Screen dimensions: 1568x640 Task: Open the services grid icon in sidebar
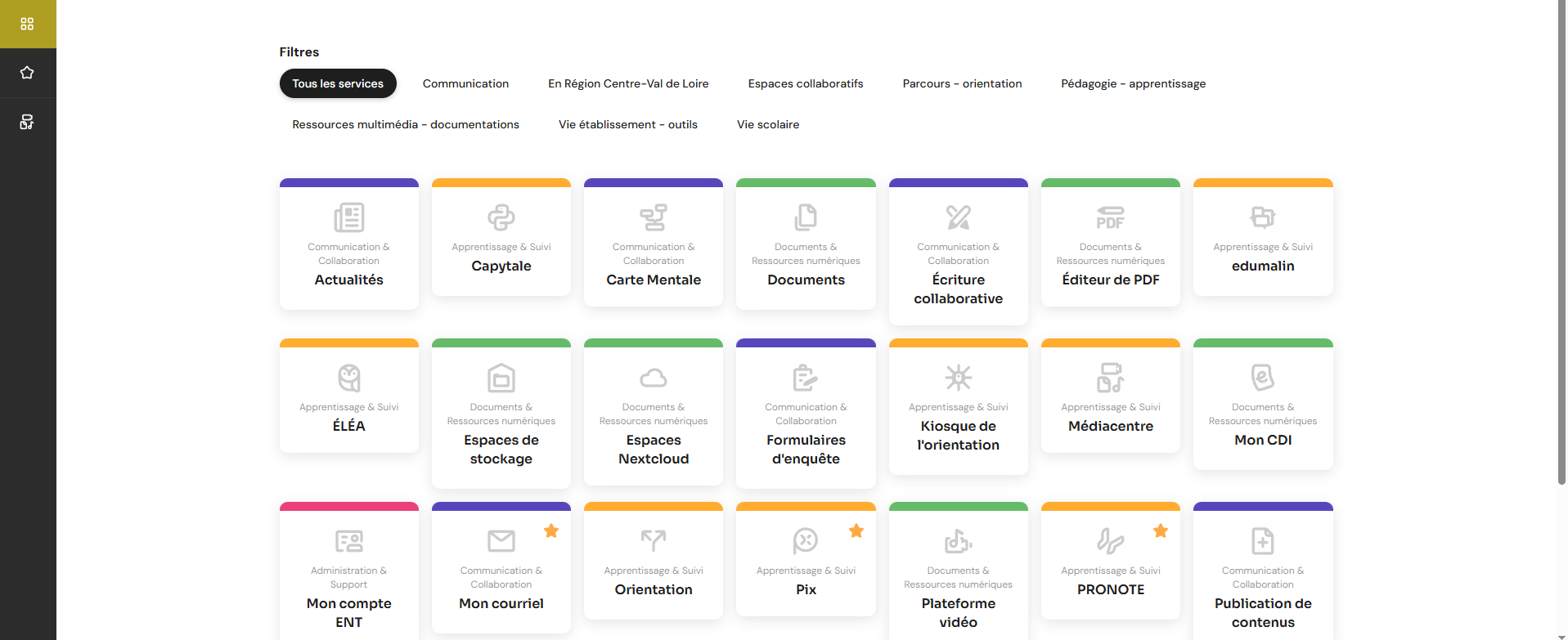click(x=27, y=24)
